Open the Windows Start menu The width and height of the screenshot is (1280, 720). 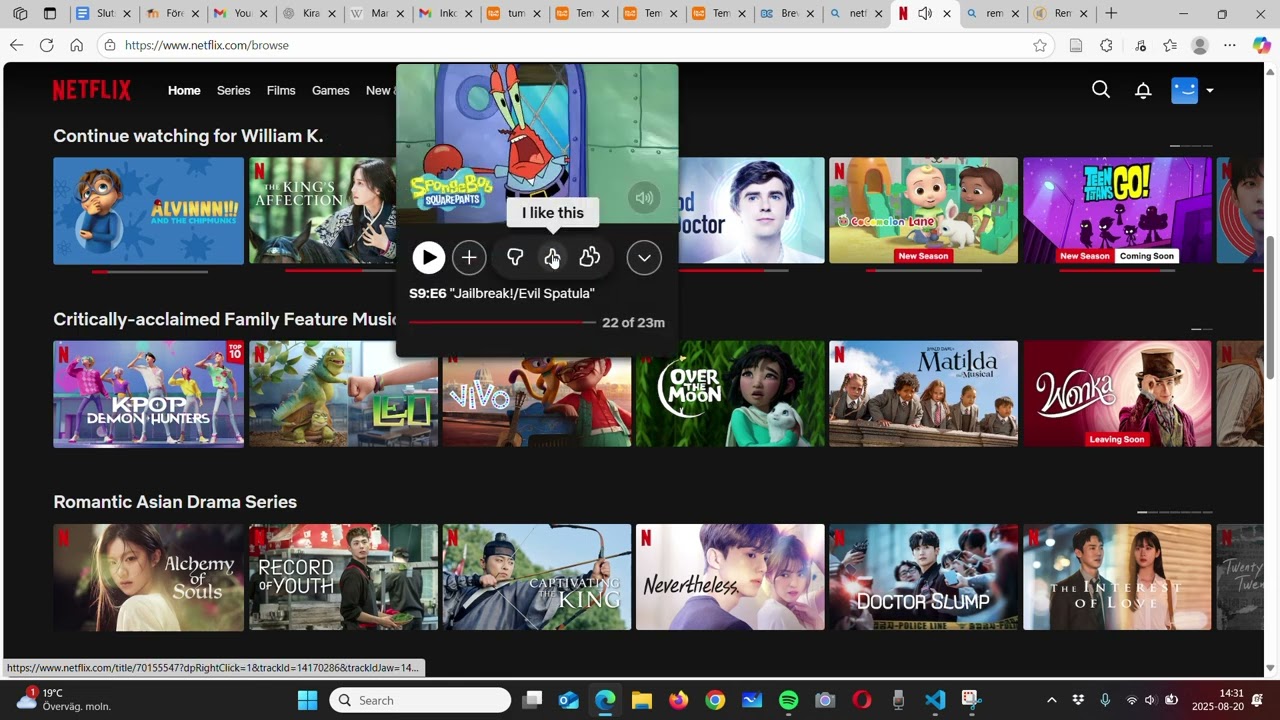pyautogui.click(x=307, y=700)
